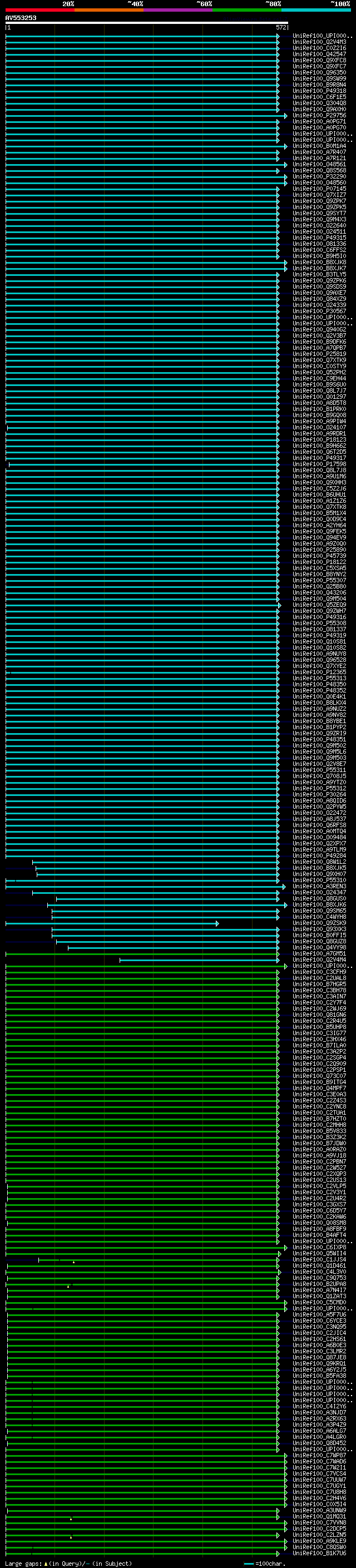Screen dimensions: 356x1568
Task: Select hit label UniRef100_Q93XK3
Action: click(319, 929)
